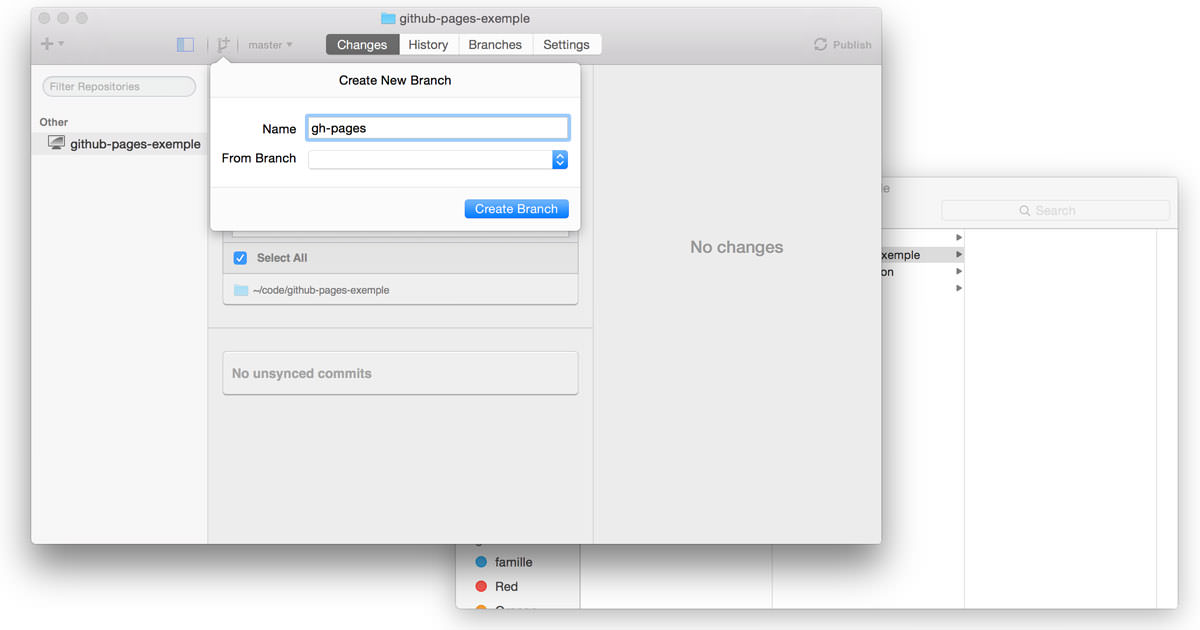Click the folder icon in window title
1200x630 pixels.
[x=388, y=18]
